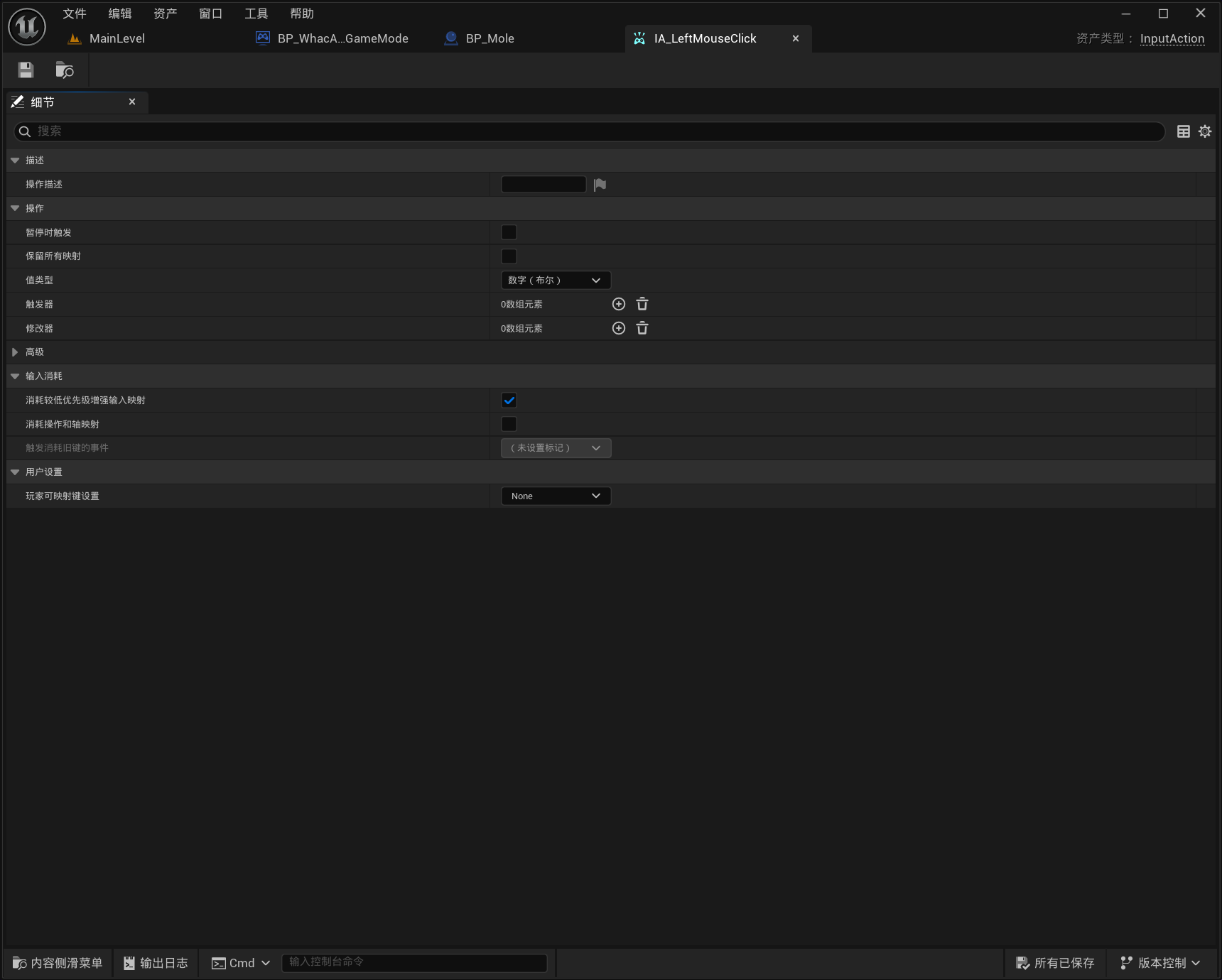Collapse the 用户设置 section
The height and width of the screenshot is (980, 1222).
[15, 472]
